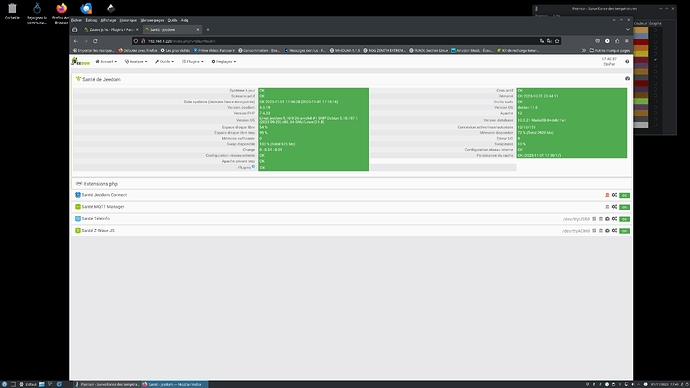Open Autres marque-pages folder

[610, 50]
